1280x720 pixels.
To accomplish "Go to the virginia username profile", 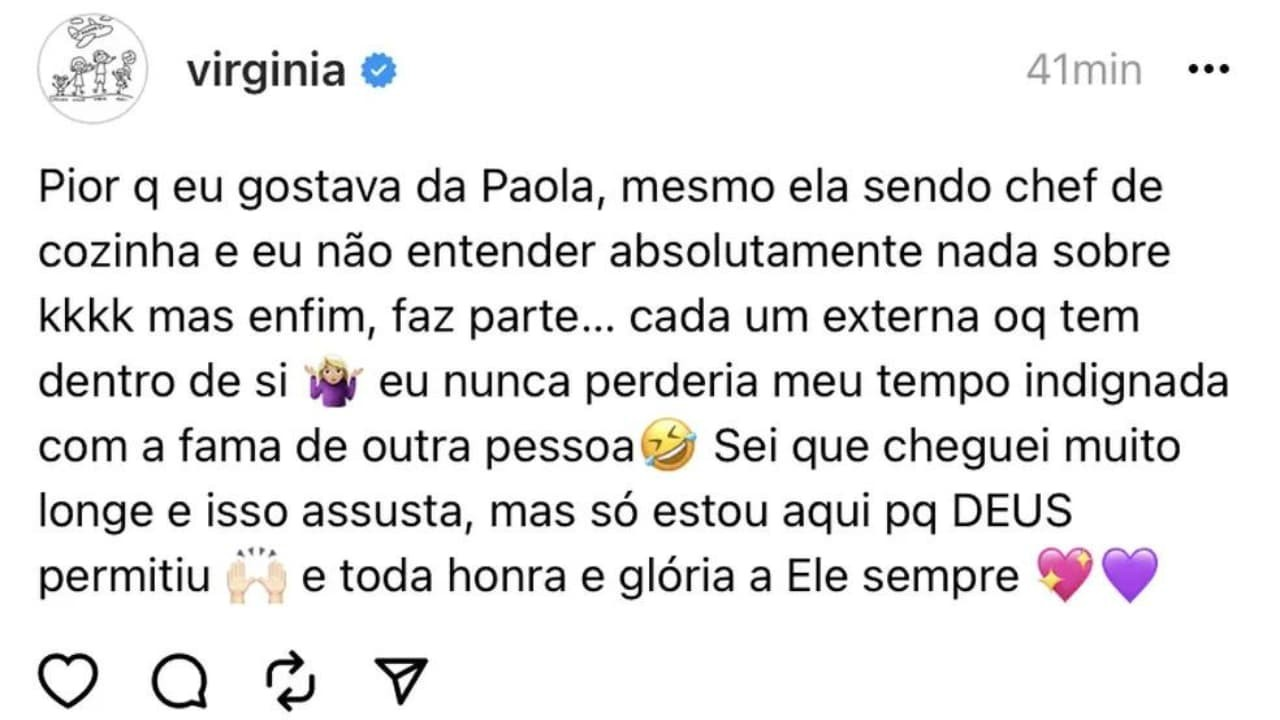I will (x=266, y=72).
